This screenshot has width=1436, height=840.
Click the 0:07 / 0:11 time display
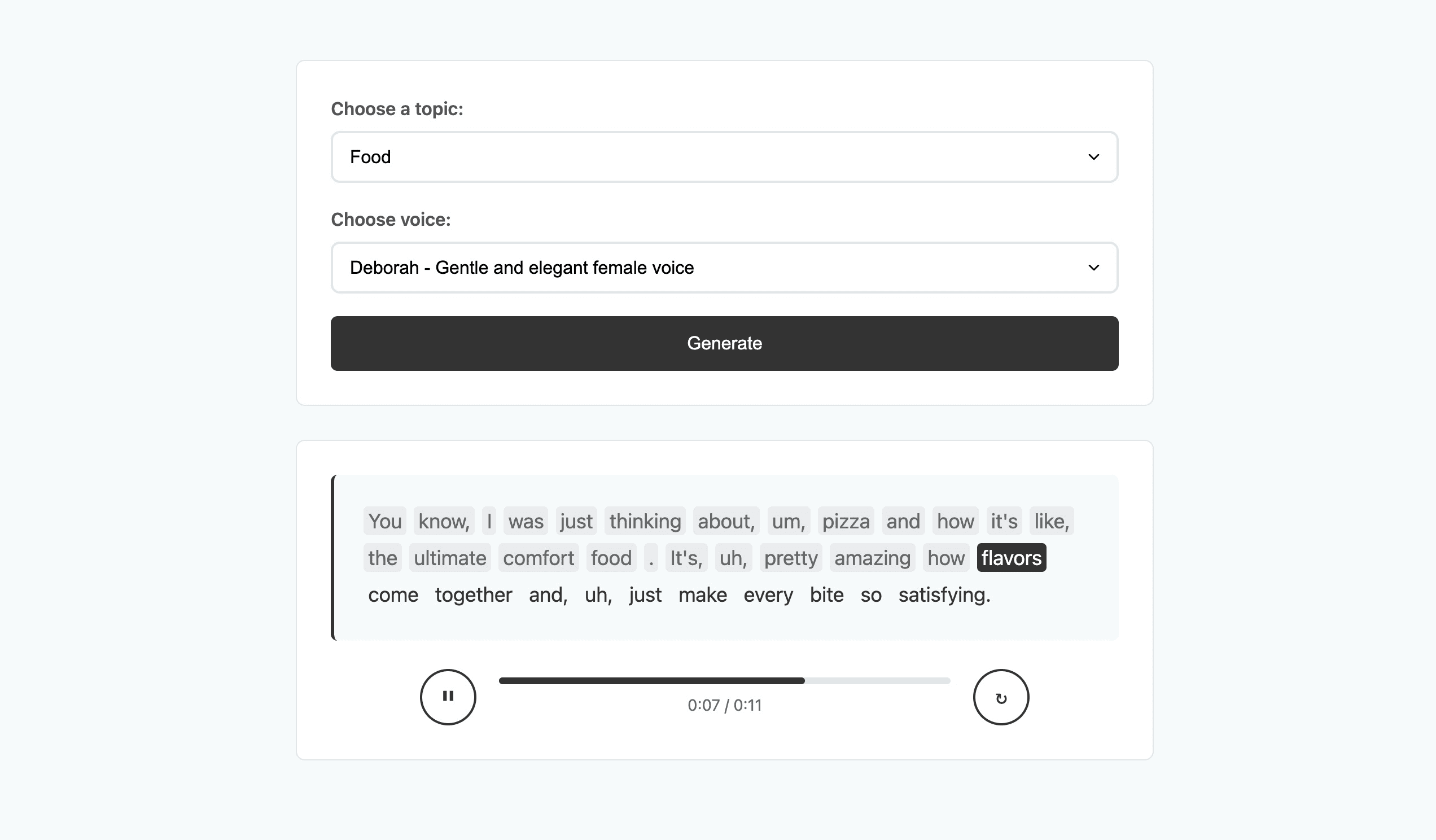tap(724, 705)
